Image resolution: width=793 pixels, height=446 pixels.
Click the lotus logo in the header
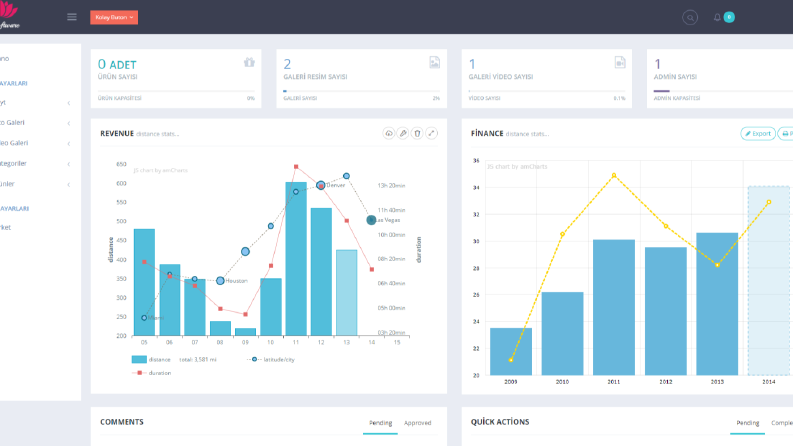point(9,15)
